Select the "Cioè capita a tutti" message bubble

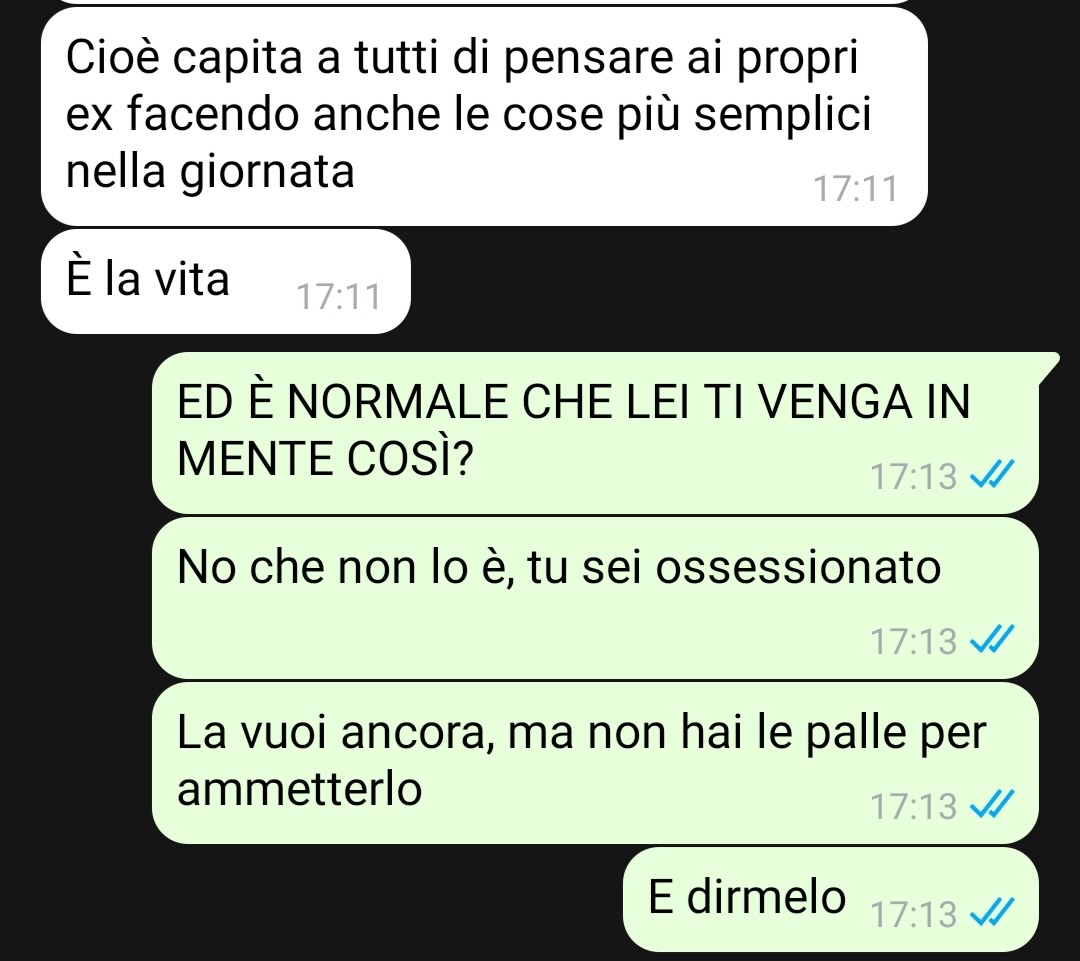pos(484,116)
